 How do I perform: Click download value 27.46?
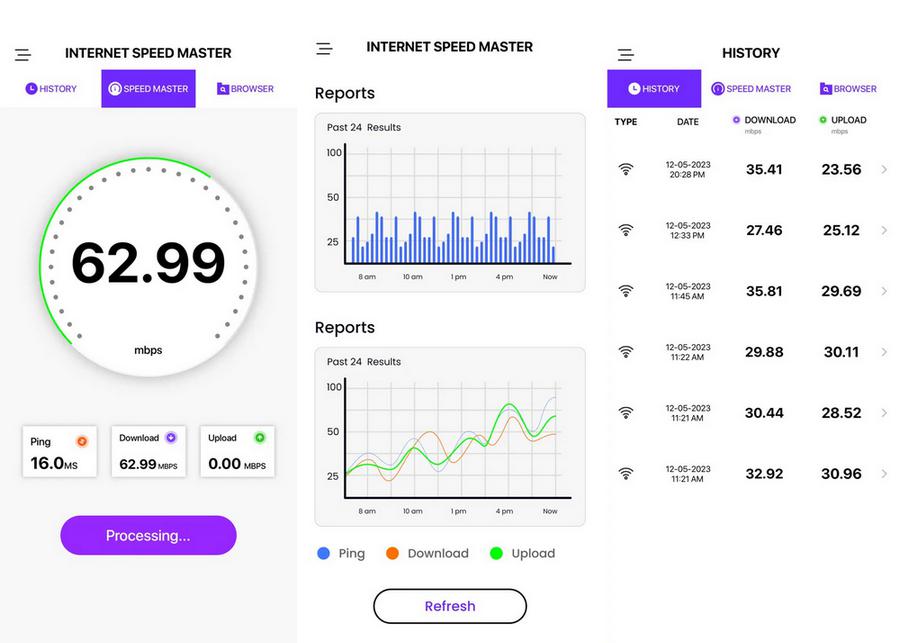click(764, 230)
